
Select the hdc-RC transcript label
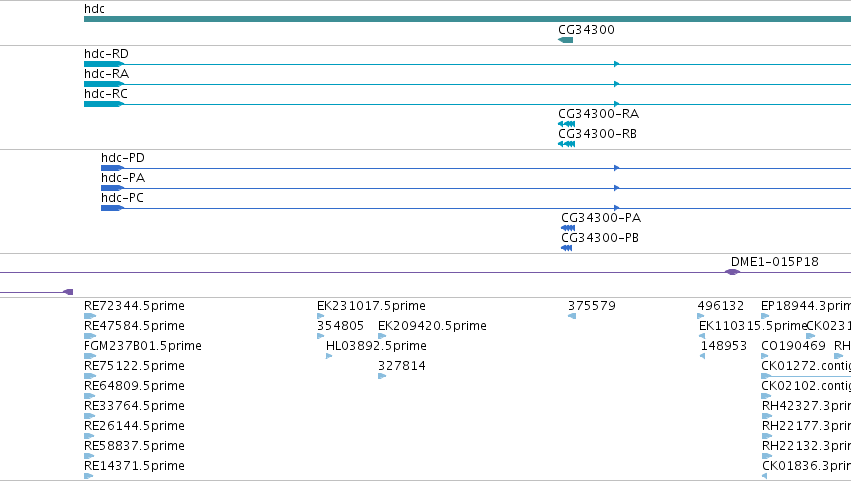tap(106, 94)
